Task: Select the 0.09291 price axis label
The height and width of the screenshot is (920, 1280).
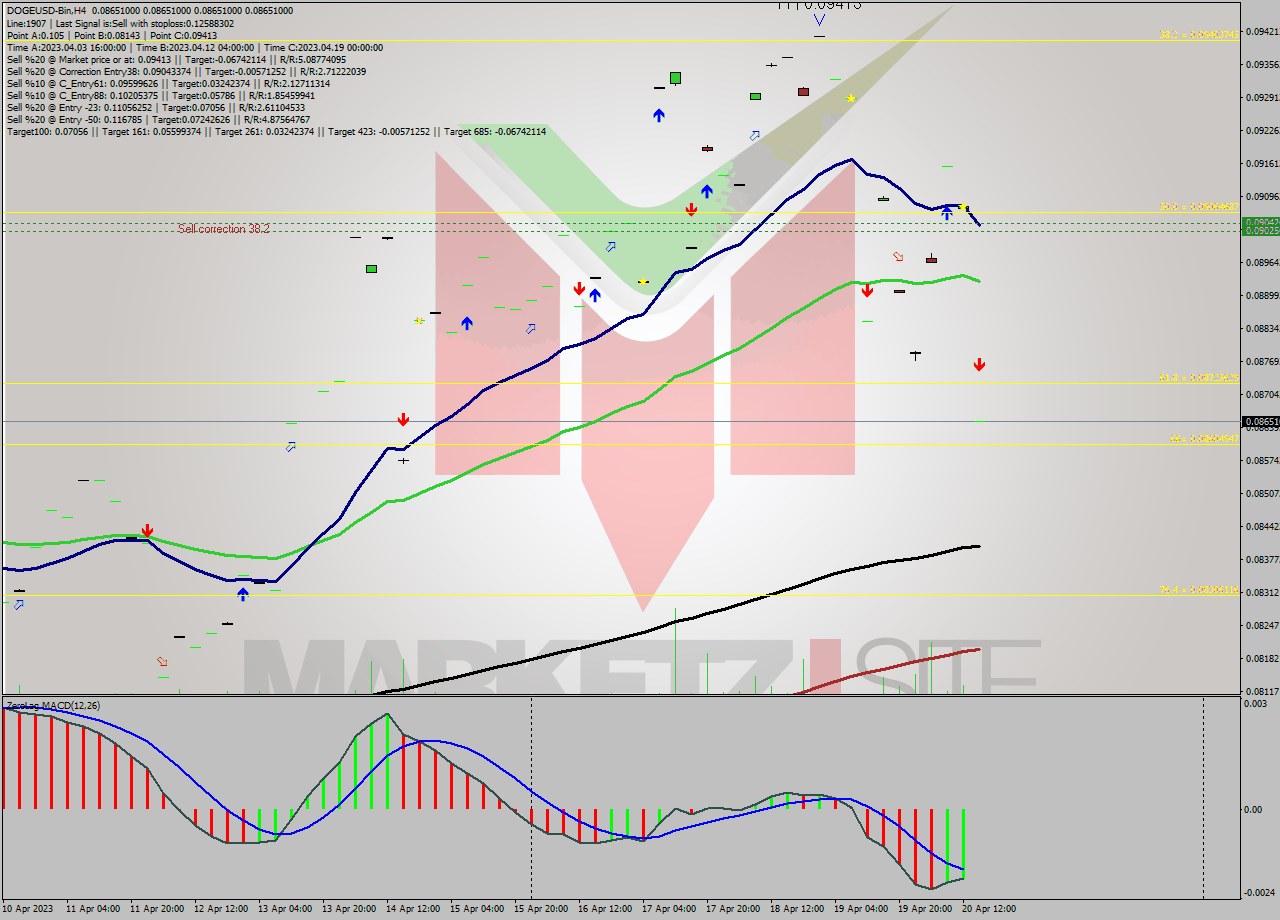Action: (1264, 97)
